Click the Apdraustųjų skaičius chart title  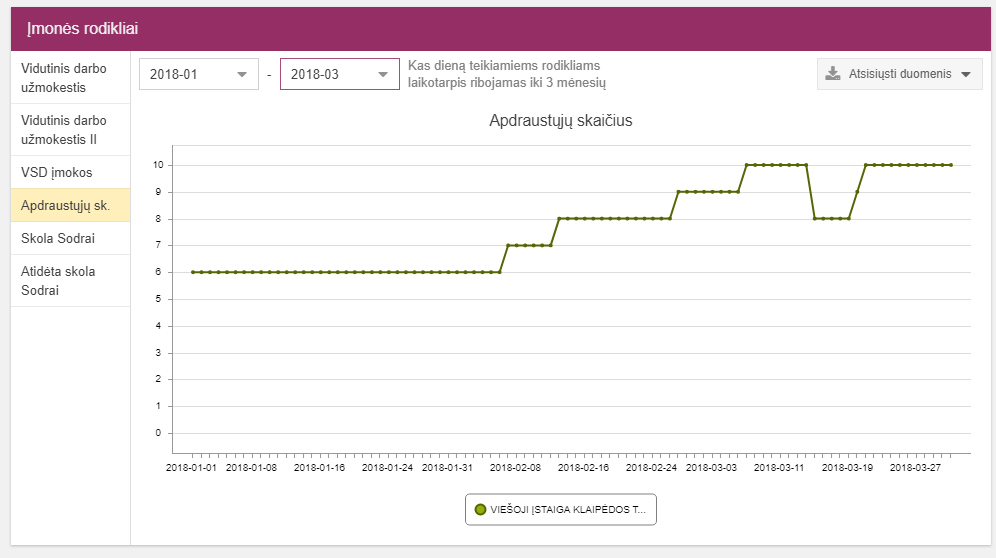(560, 121)
